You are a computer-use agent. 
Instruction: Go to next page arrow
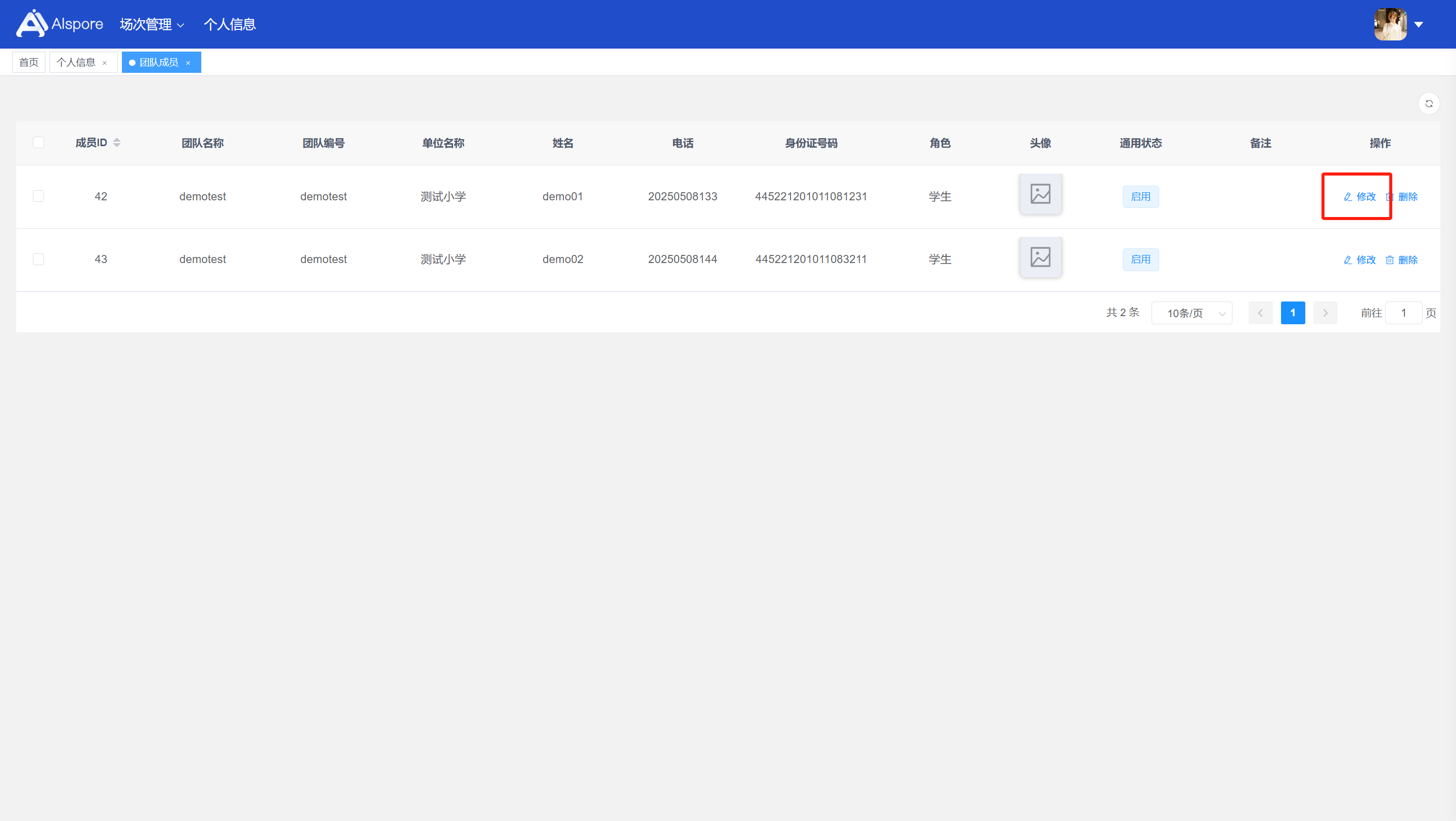click(1325, 313)
